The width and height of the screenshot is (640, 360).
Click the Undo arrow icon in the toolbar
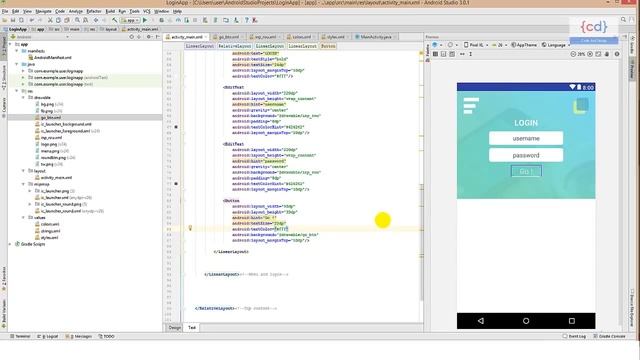pos(31,20)
